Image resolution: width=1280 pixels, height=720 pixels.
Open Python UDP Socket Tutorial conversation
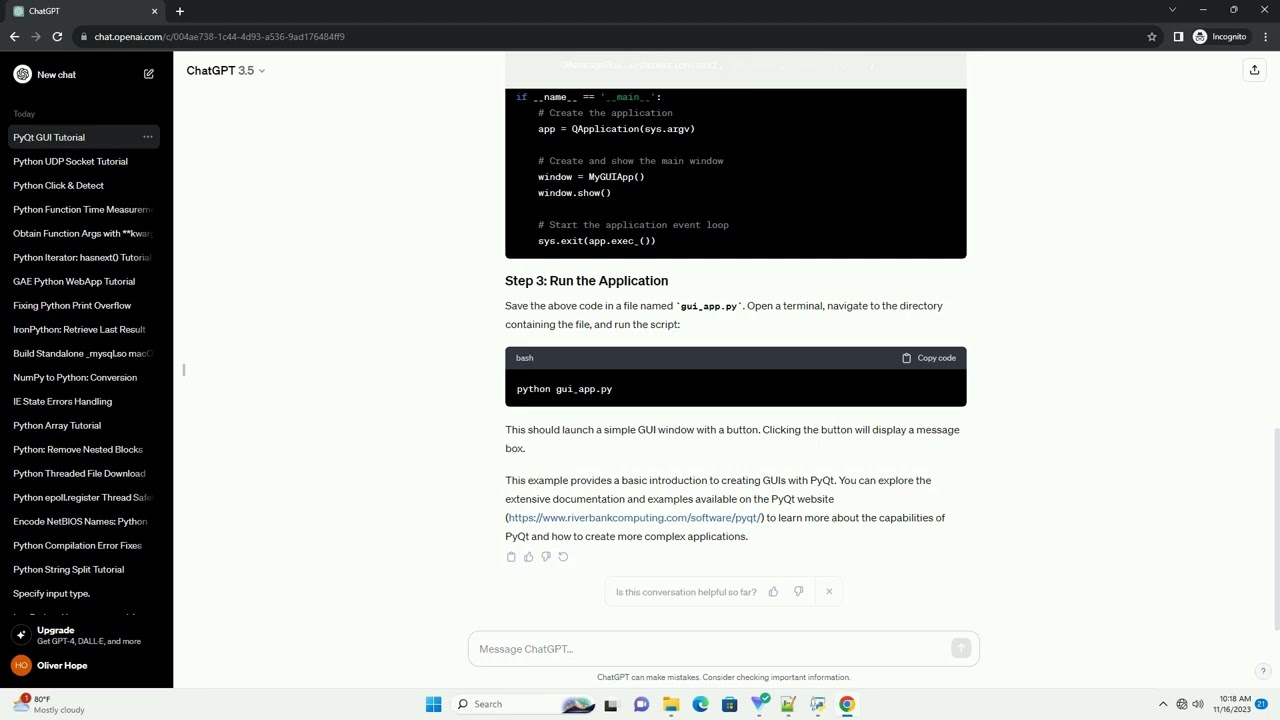(86, 161)
